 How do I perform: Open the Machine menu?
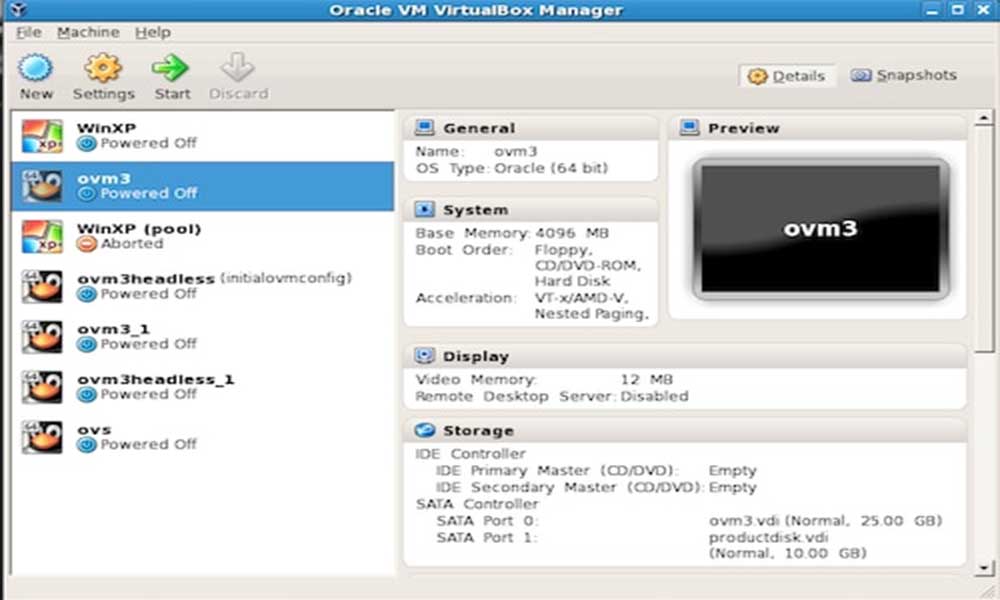[88, 32]
